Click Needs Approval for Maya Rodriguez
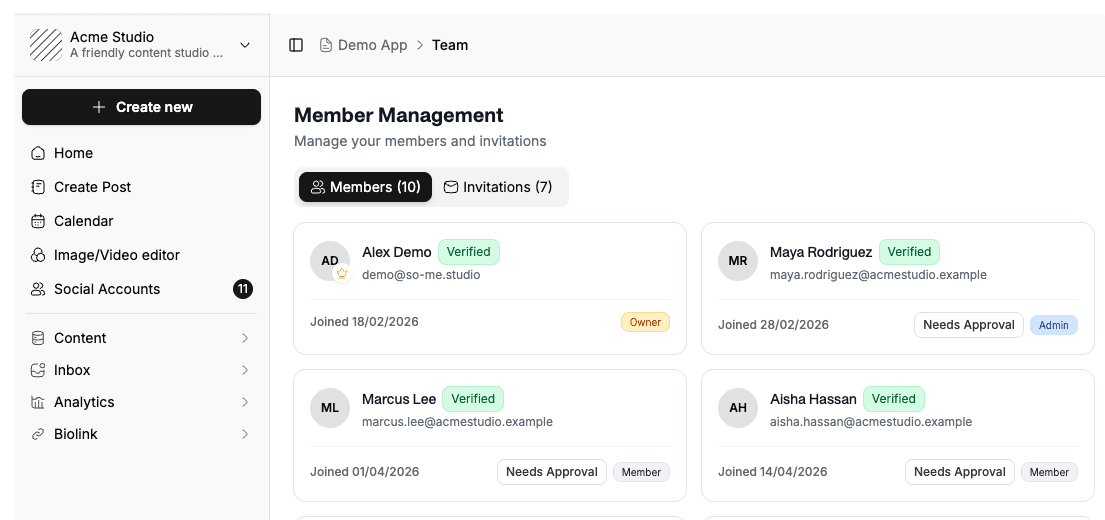Image resolution: width=1105 pixels, height=520 pixels. [969, 325]
